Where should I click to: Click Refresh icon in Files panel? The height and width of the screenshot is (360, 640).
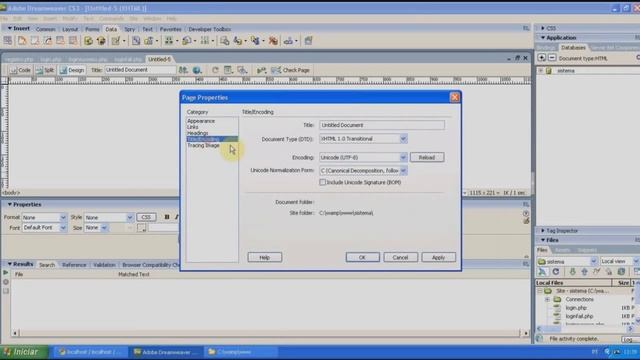tap(556, 272)
